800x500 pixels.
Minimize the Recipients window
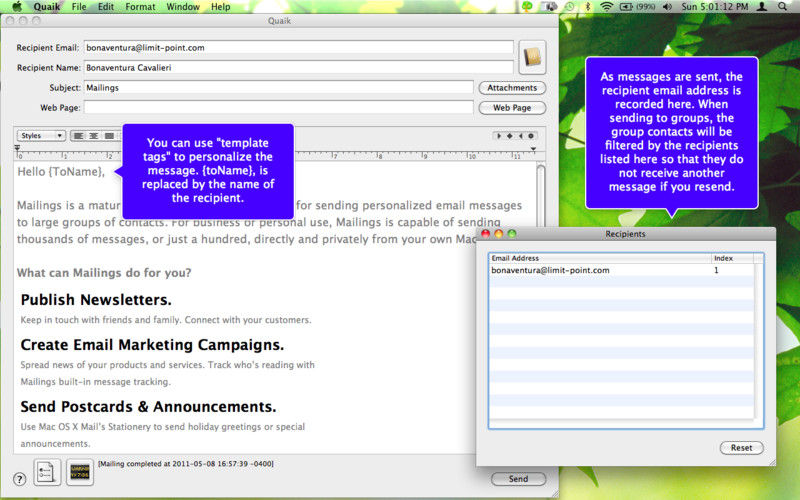(x=498, y=234)
